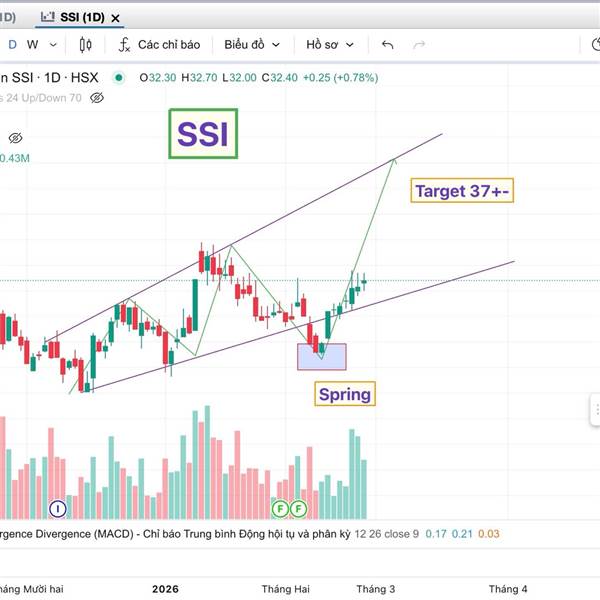Open Các chỉ báo indicators dialog
600x600 pixels.
pos(159,45)
